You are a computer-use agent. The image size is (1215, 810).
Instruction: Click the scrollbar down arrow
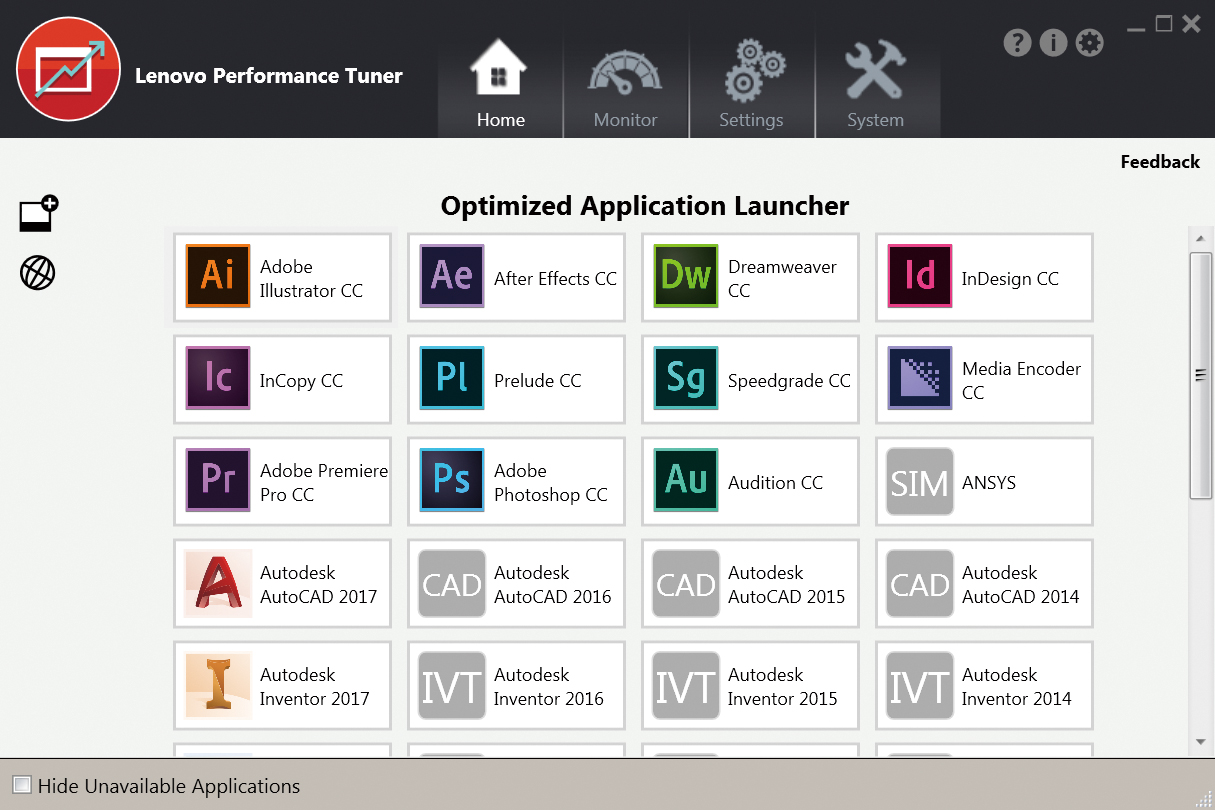click(1201, 742)
